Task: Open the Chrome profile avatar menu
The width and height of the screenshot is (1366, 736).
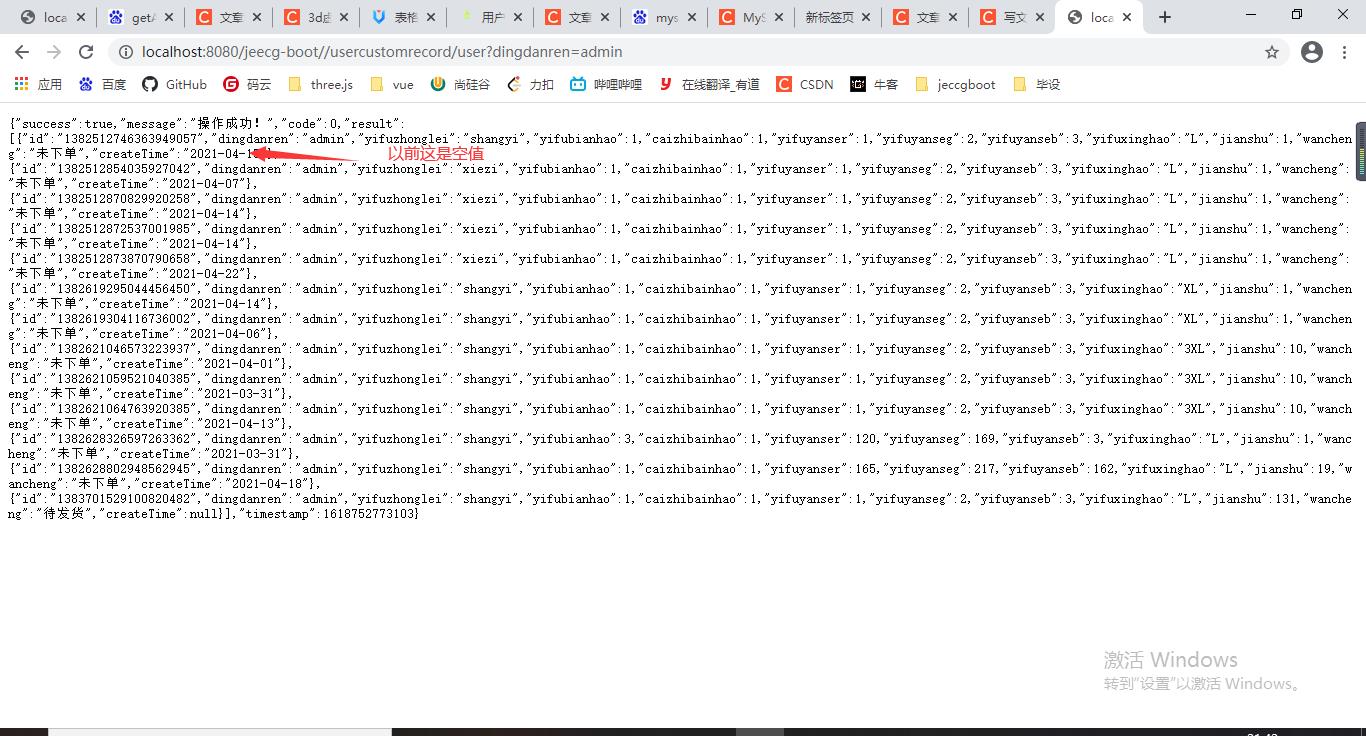Action: (x=1312, y=52)
